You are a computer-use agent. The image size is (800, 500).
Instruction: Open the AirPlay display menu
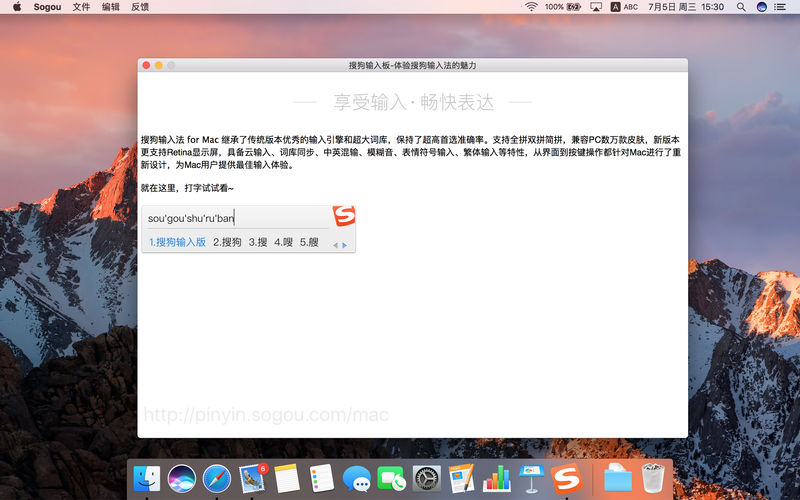pos(595,7)
